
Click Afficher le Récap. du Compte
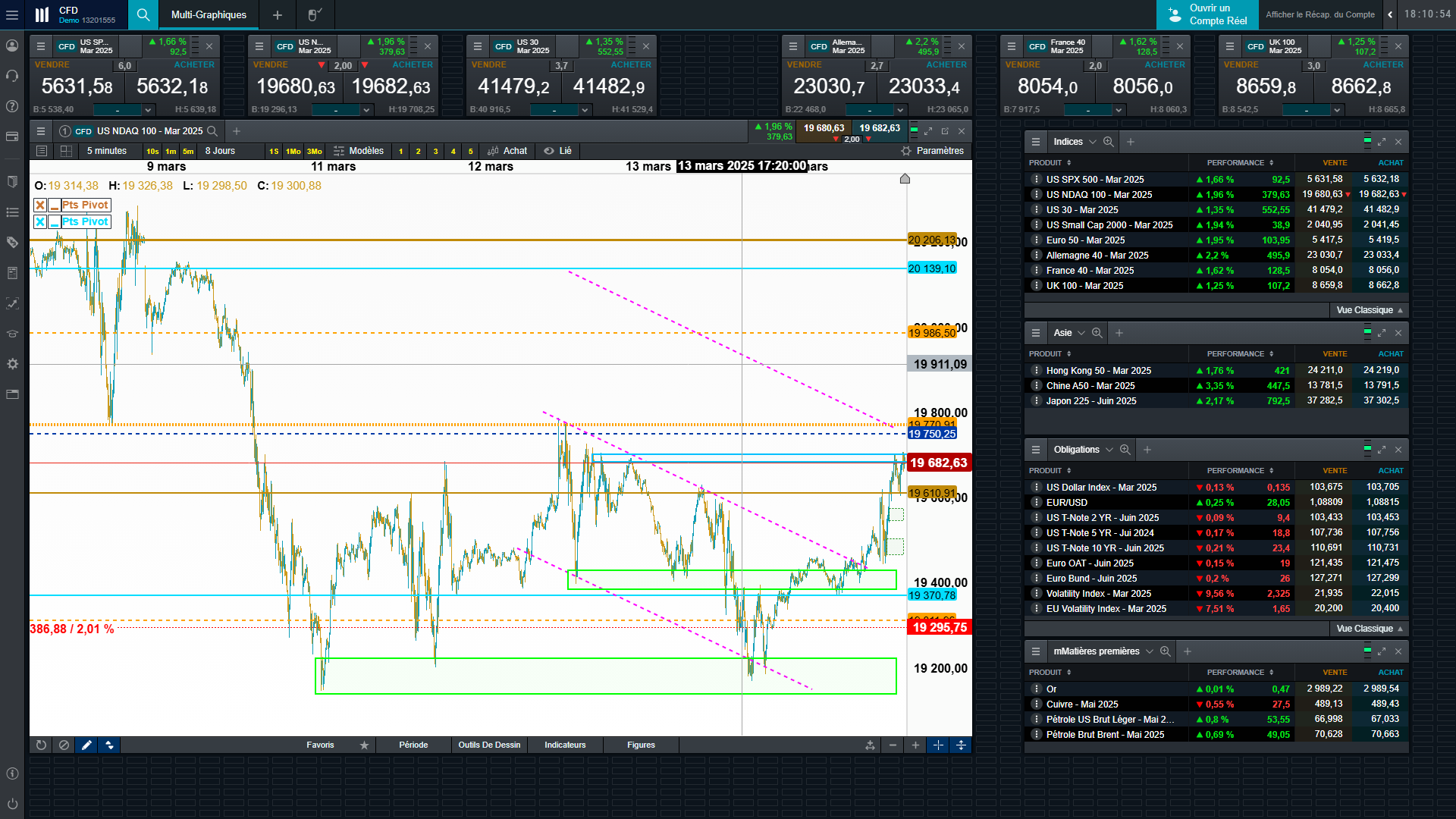1319,14
